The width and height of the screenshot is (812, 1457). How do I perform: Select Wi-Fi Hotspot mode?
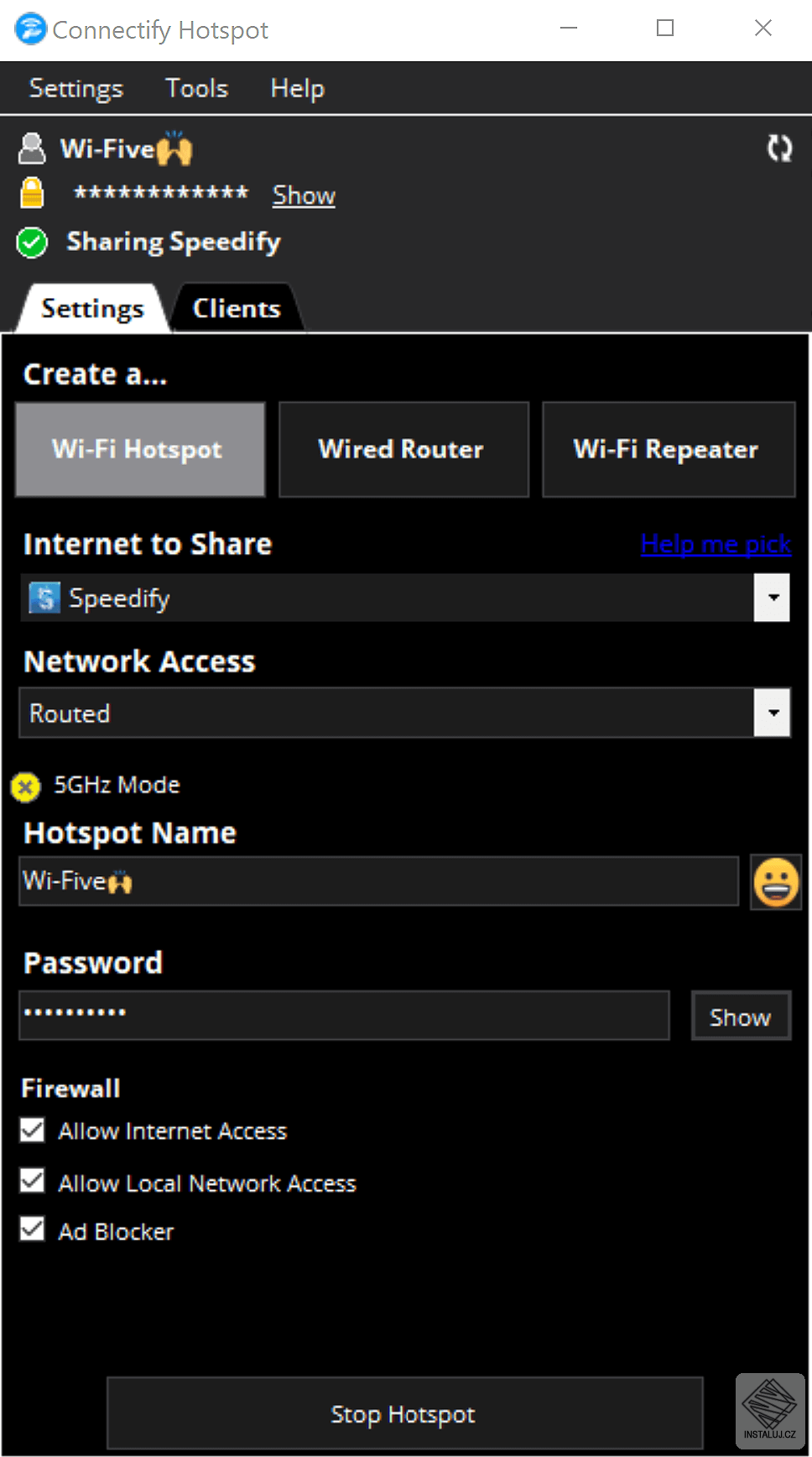[140, 449]
